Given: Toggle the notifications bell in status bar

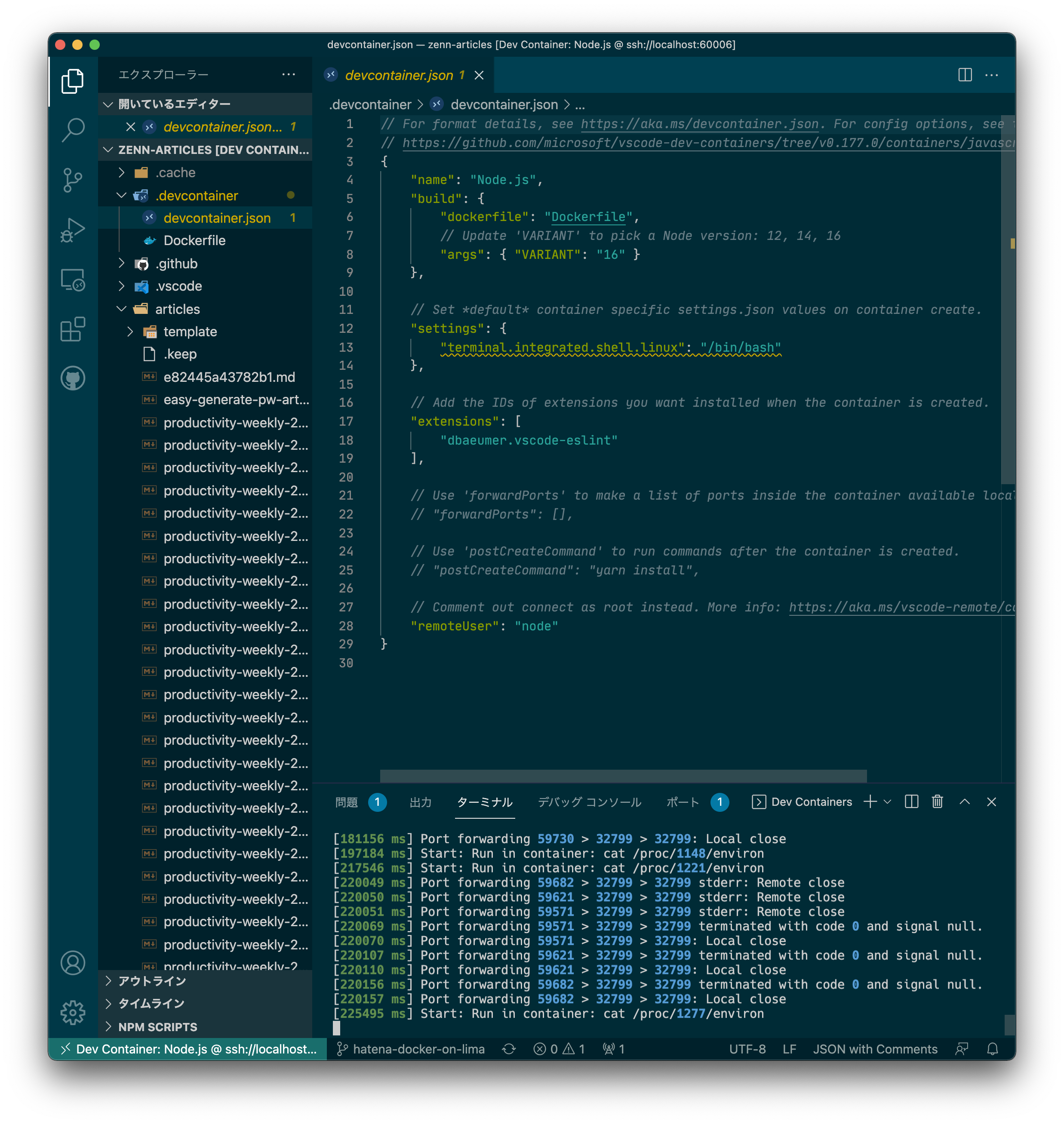Looking at the screenshot, I should click(992, 1049).
